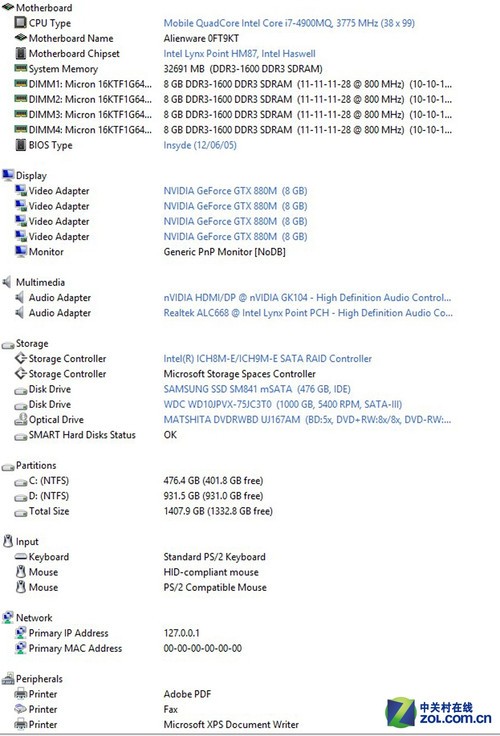This screenshot has width=500, height=736.
Task: Click the Monitor icon under Display
Action: (x=20, y=252)
